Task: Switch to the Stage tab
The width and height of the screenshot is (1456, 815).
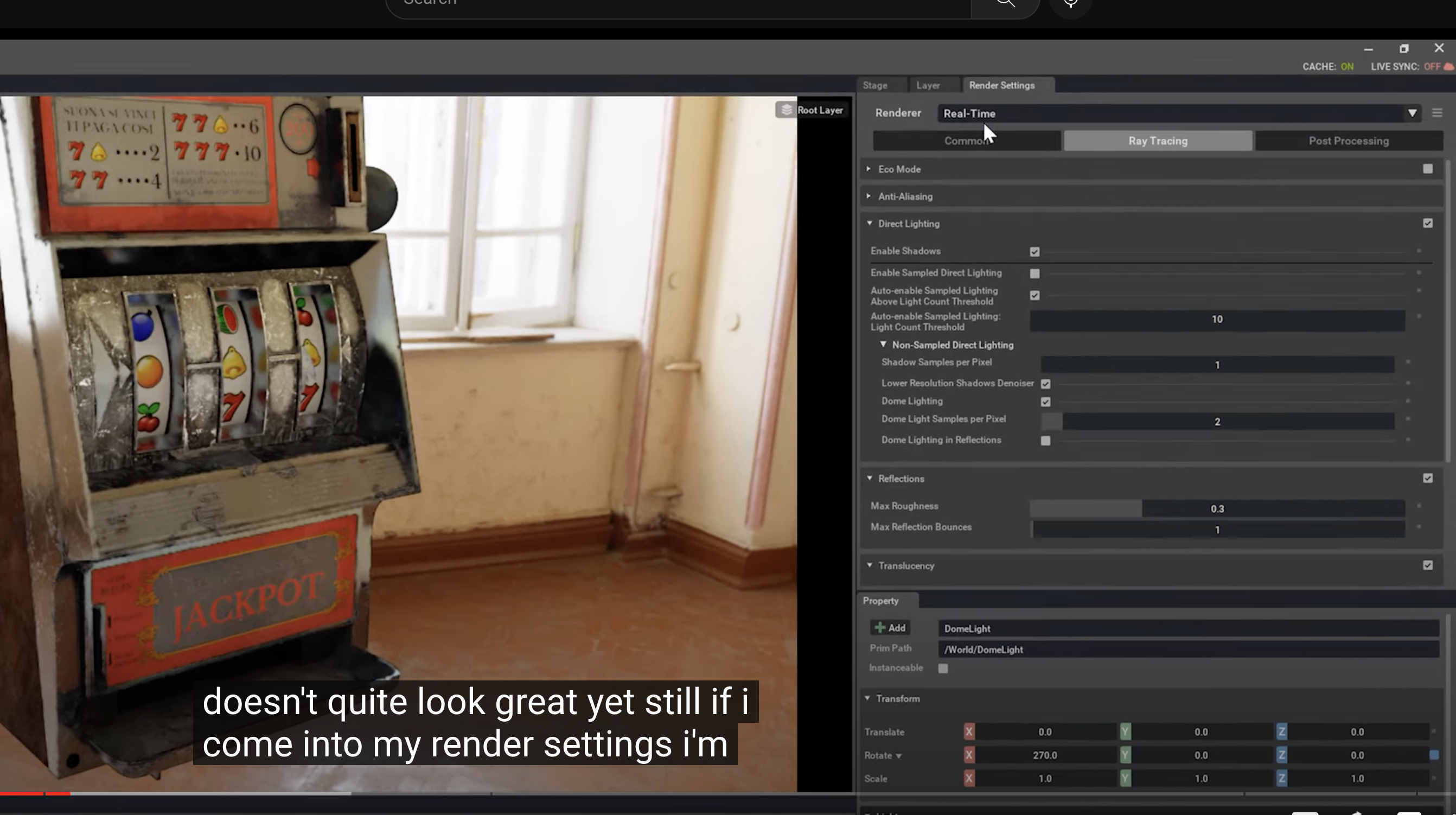Action: click(874, 85)
